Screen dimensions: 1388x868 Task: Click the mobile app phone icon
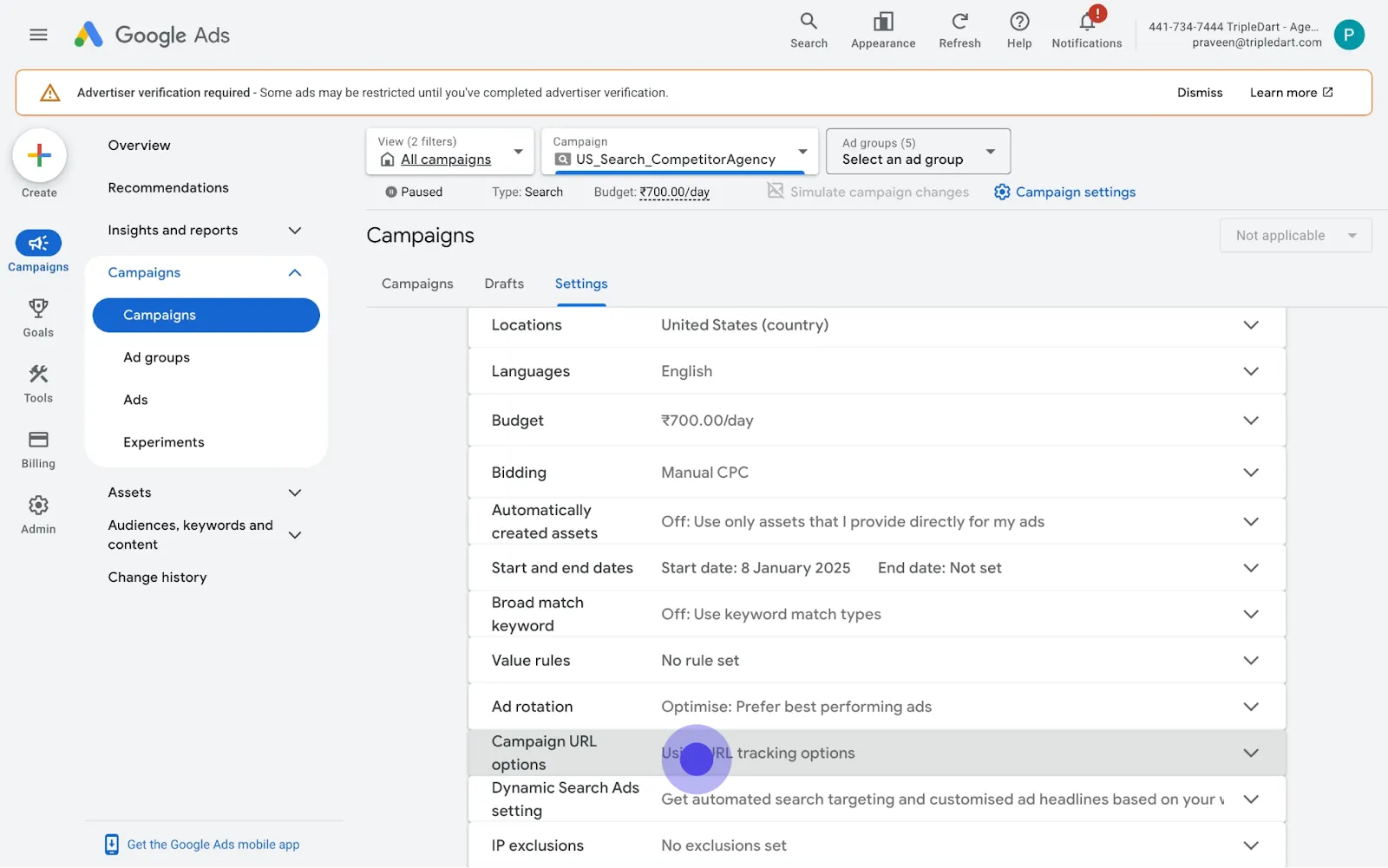click(x=112, y=845)
